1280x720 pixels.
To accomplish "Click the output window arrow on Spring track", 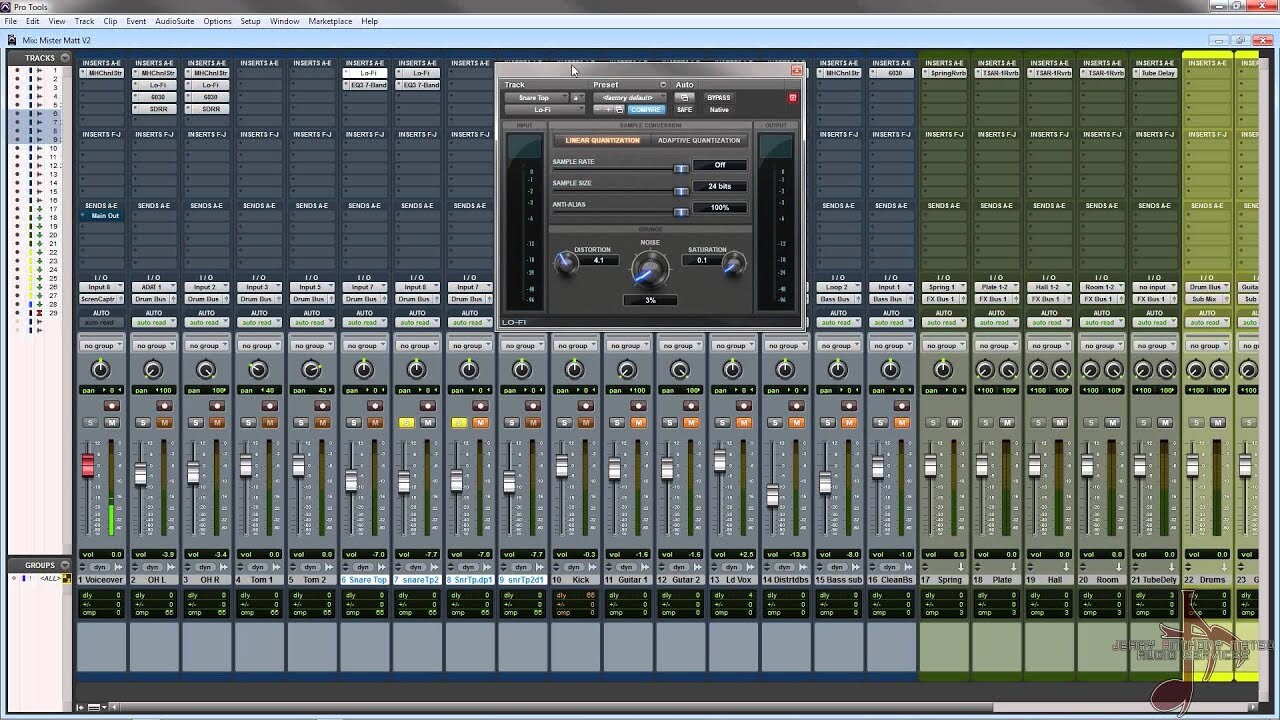I will click(960, 567).
